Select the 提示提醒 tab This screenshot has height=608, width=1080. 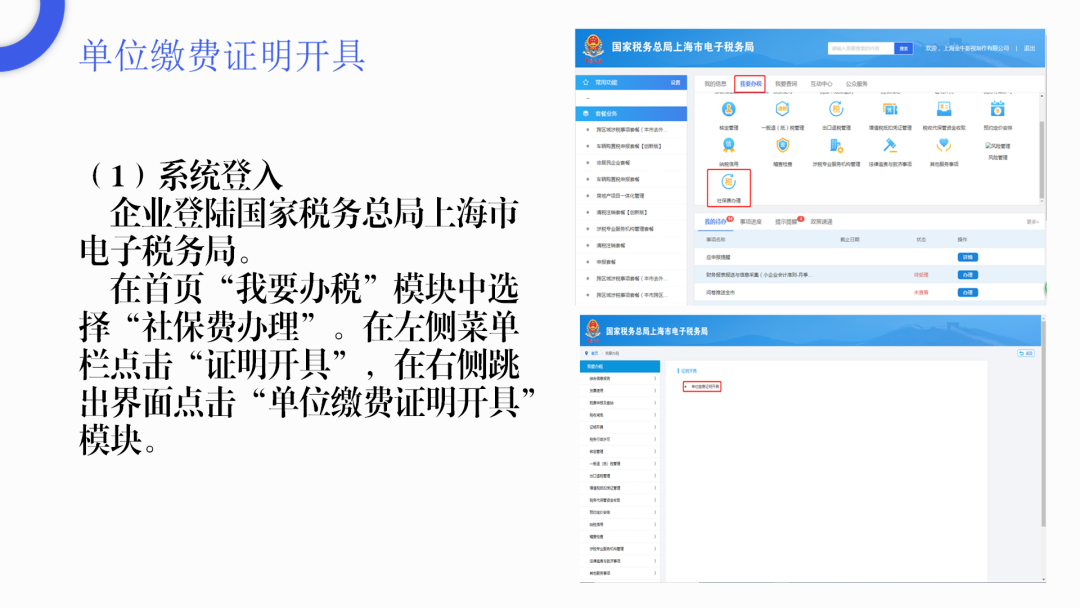(786, 222)
